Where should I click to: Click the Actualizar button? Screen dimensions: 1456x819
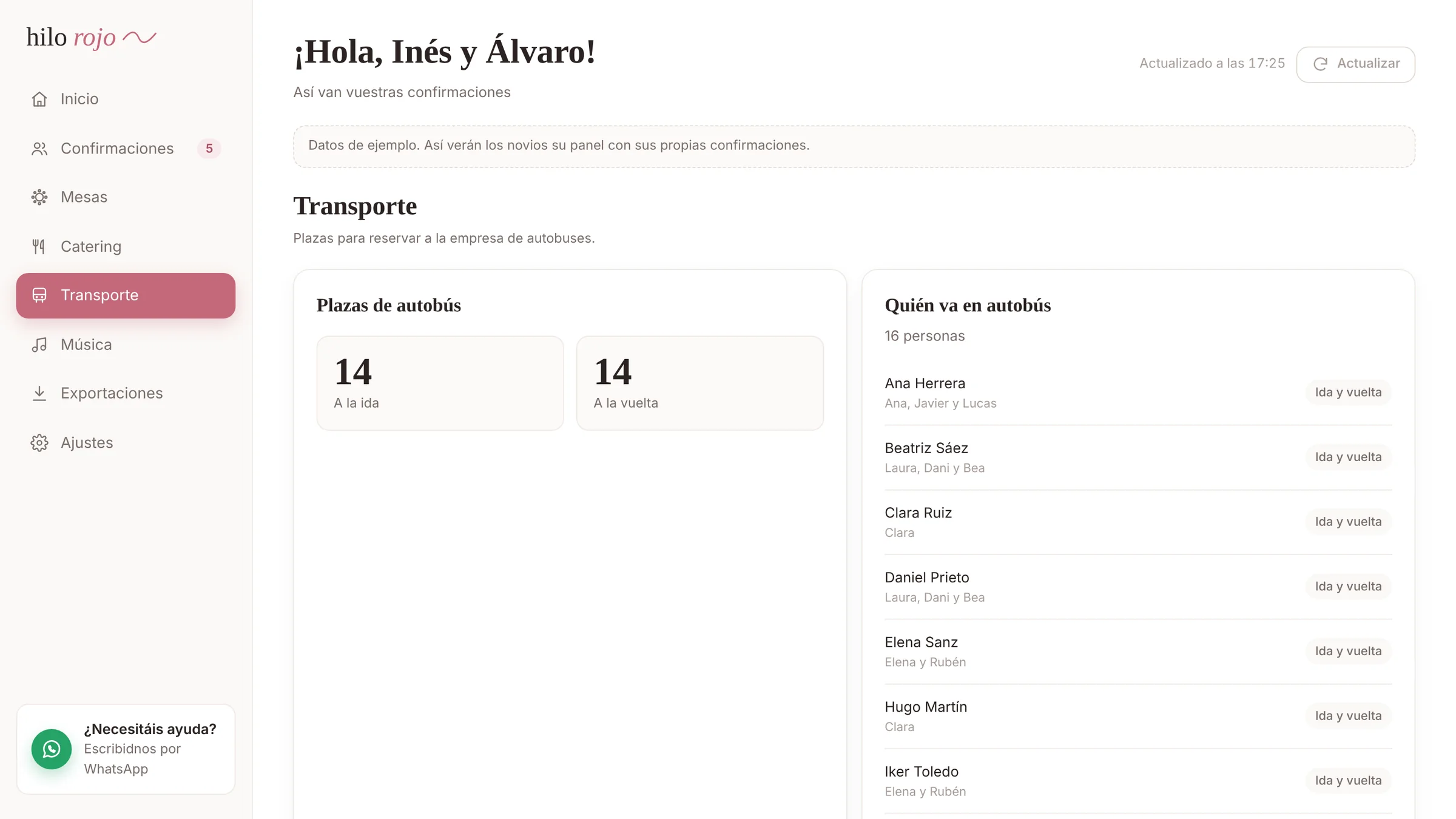[x=1355, y=64]
